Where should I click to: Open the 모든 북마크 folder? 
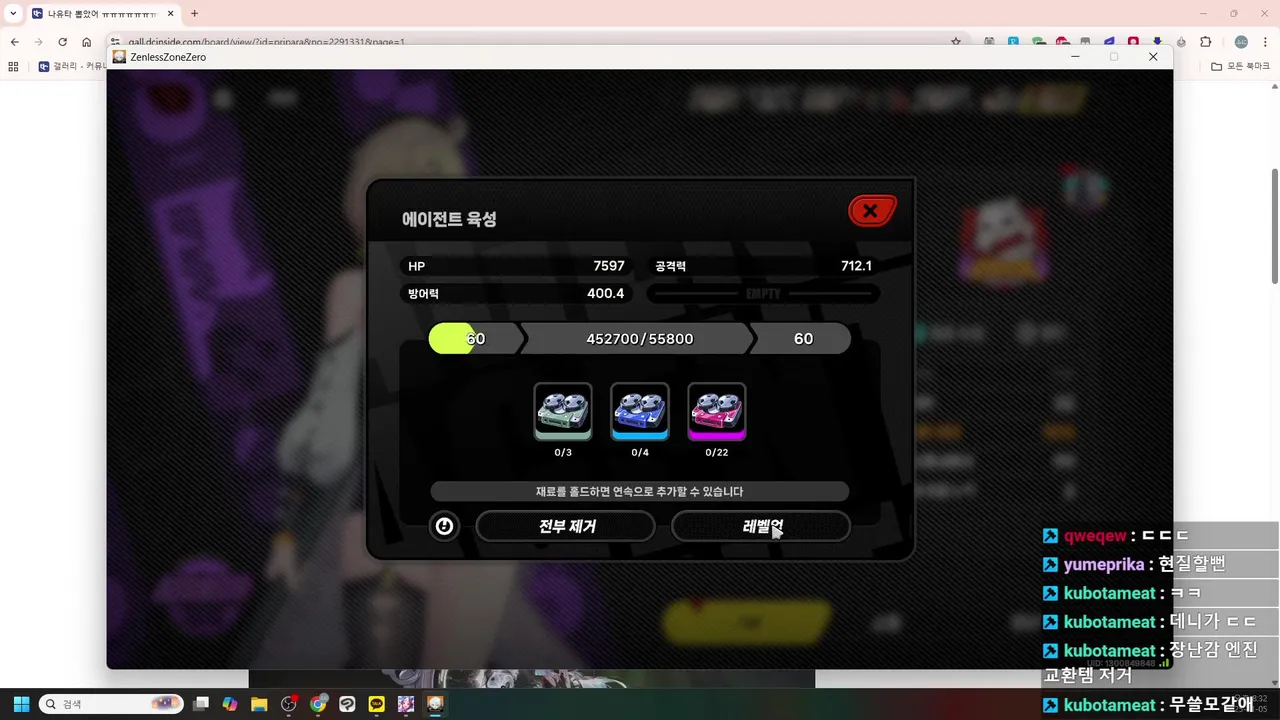1240,66
